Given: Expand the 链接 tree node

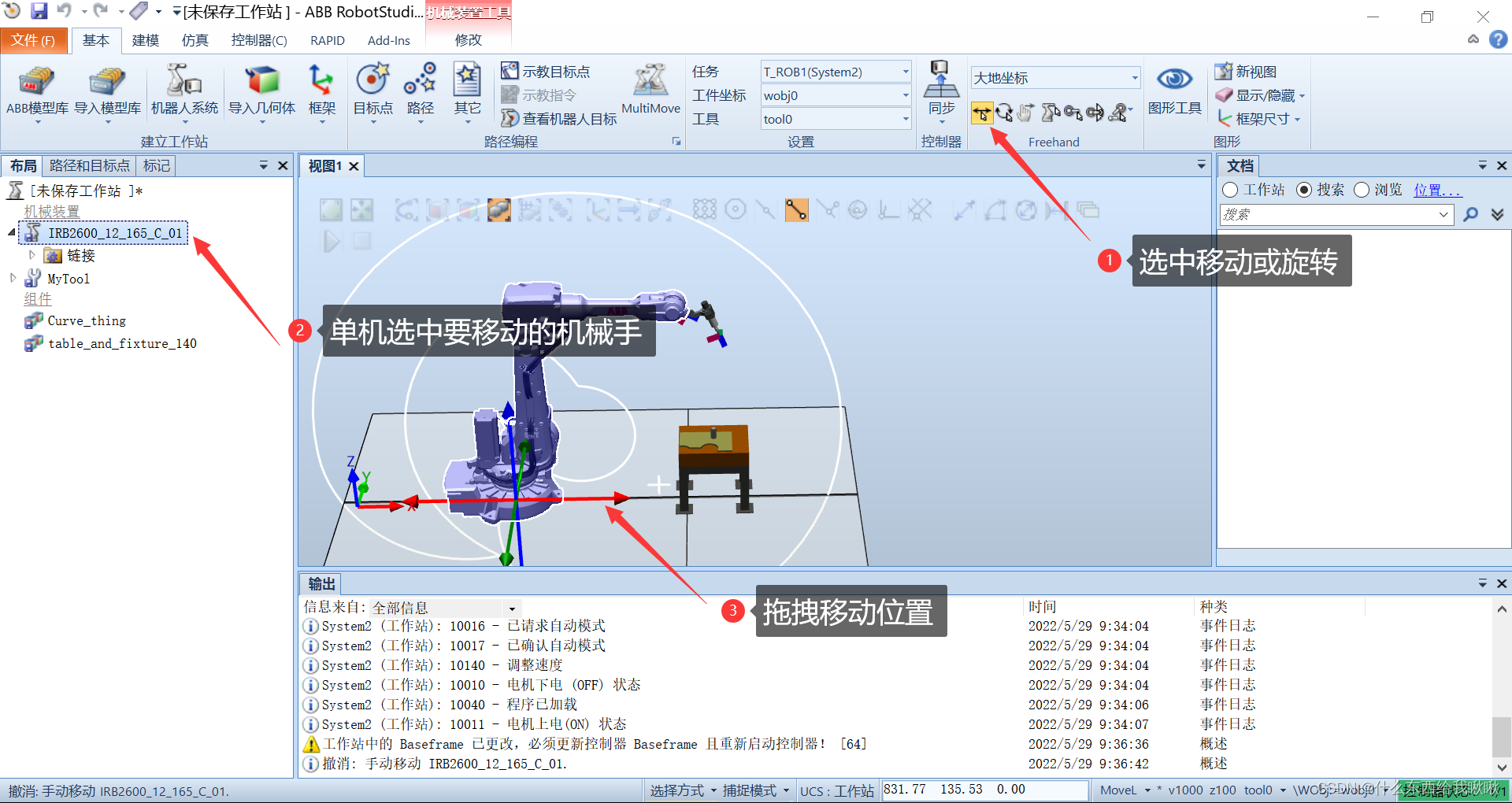Looking at the screenshot, I should pyautogui.click(x=32, y=255).
